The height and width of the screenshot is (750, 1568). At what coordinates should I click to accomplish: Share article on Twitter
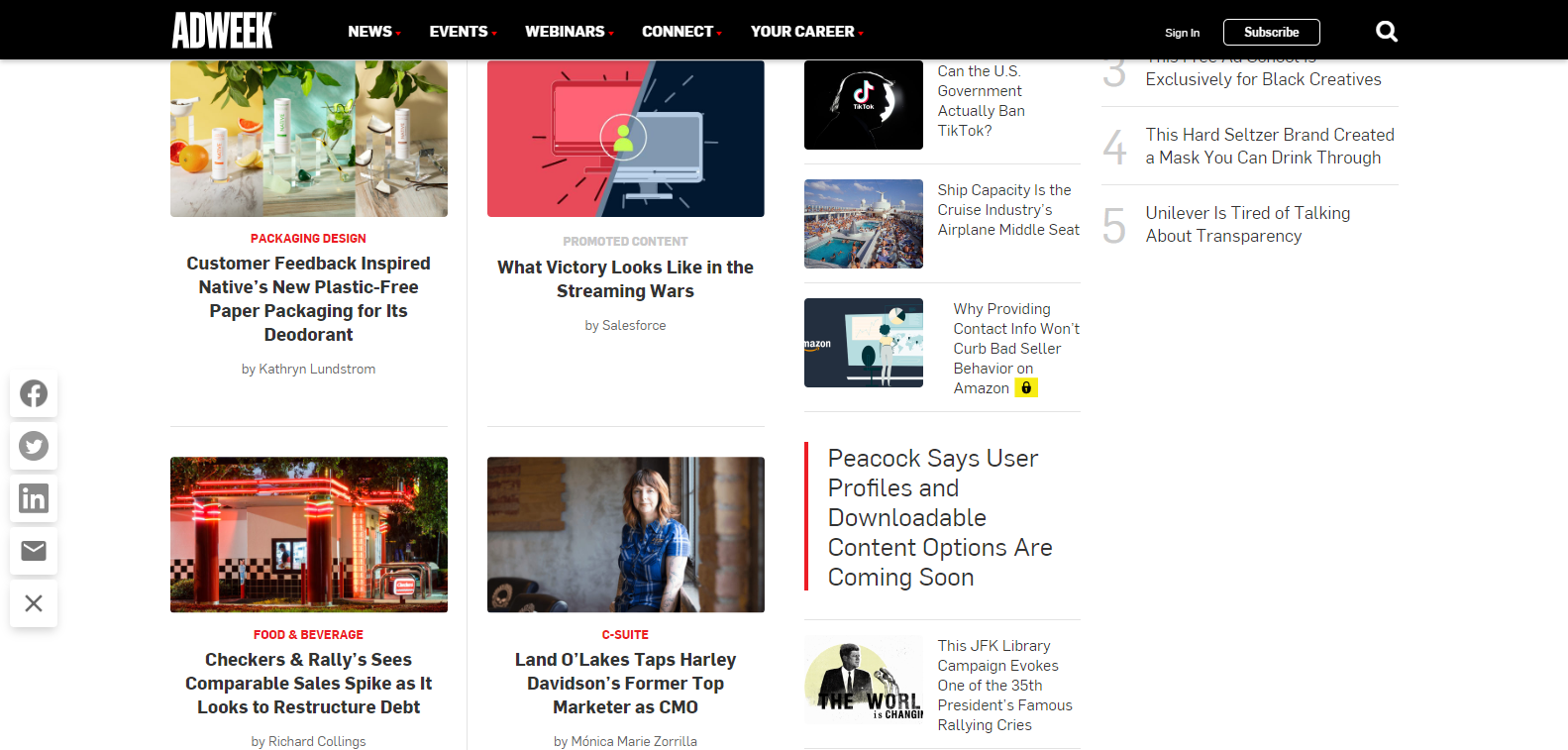pos(34,446)
